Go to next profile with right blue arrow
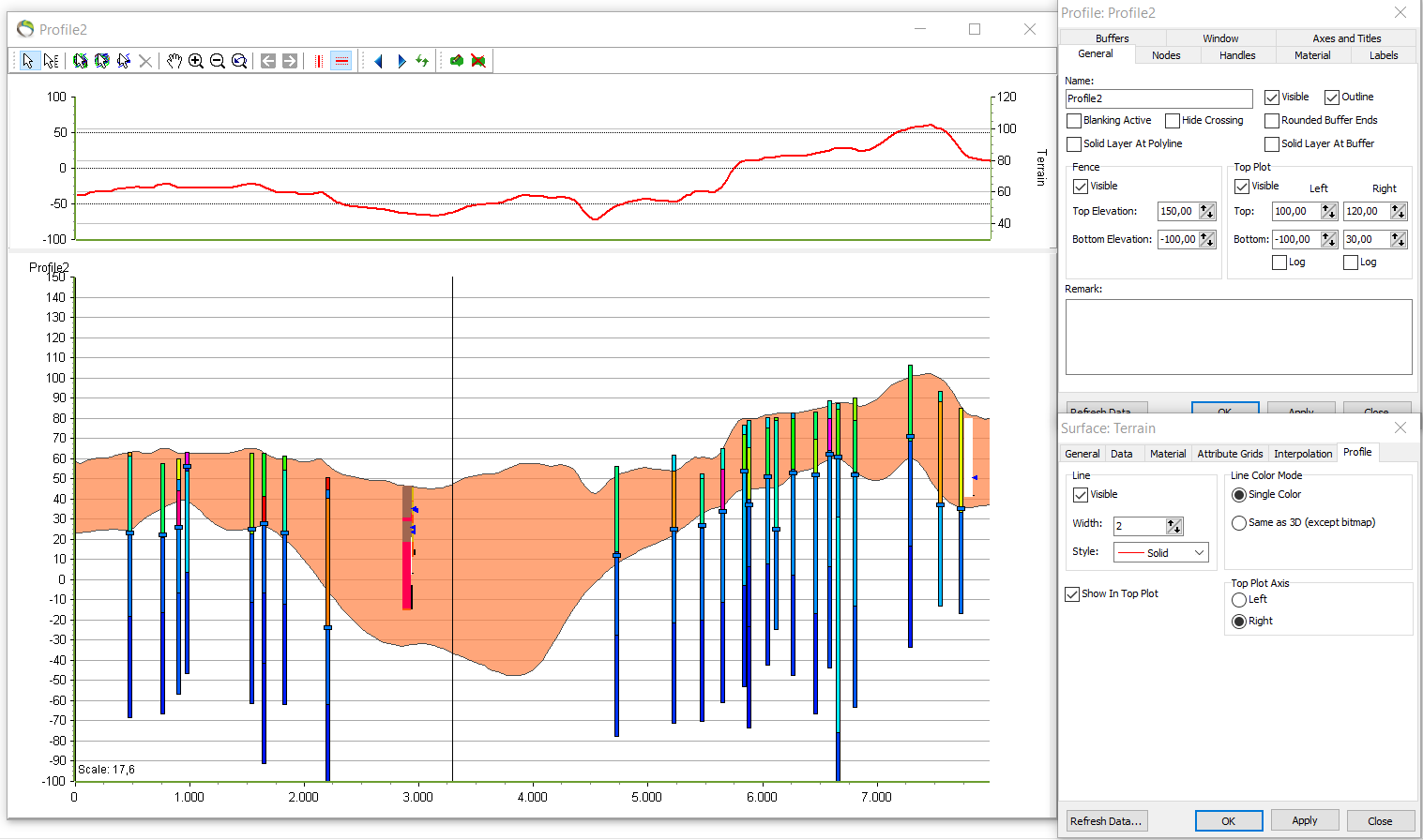The image size is (1423, 840). point(401,61)
